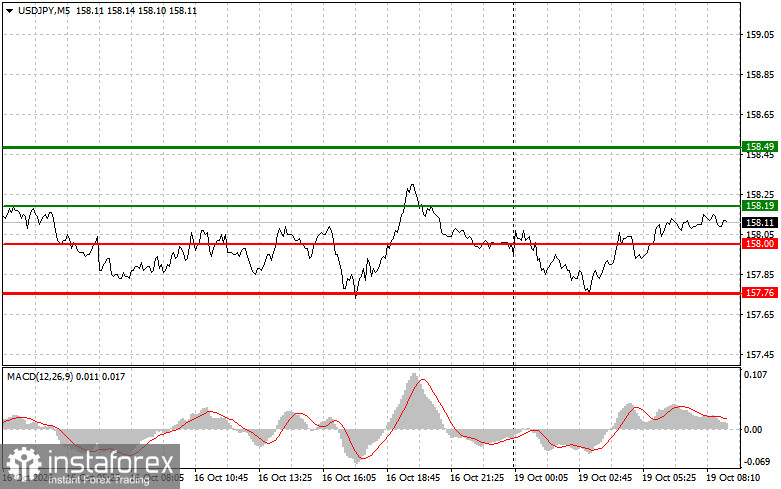Click the thick red horizontal line at 157.76
781x489 pixels.
372,293
